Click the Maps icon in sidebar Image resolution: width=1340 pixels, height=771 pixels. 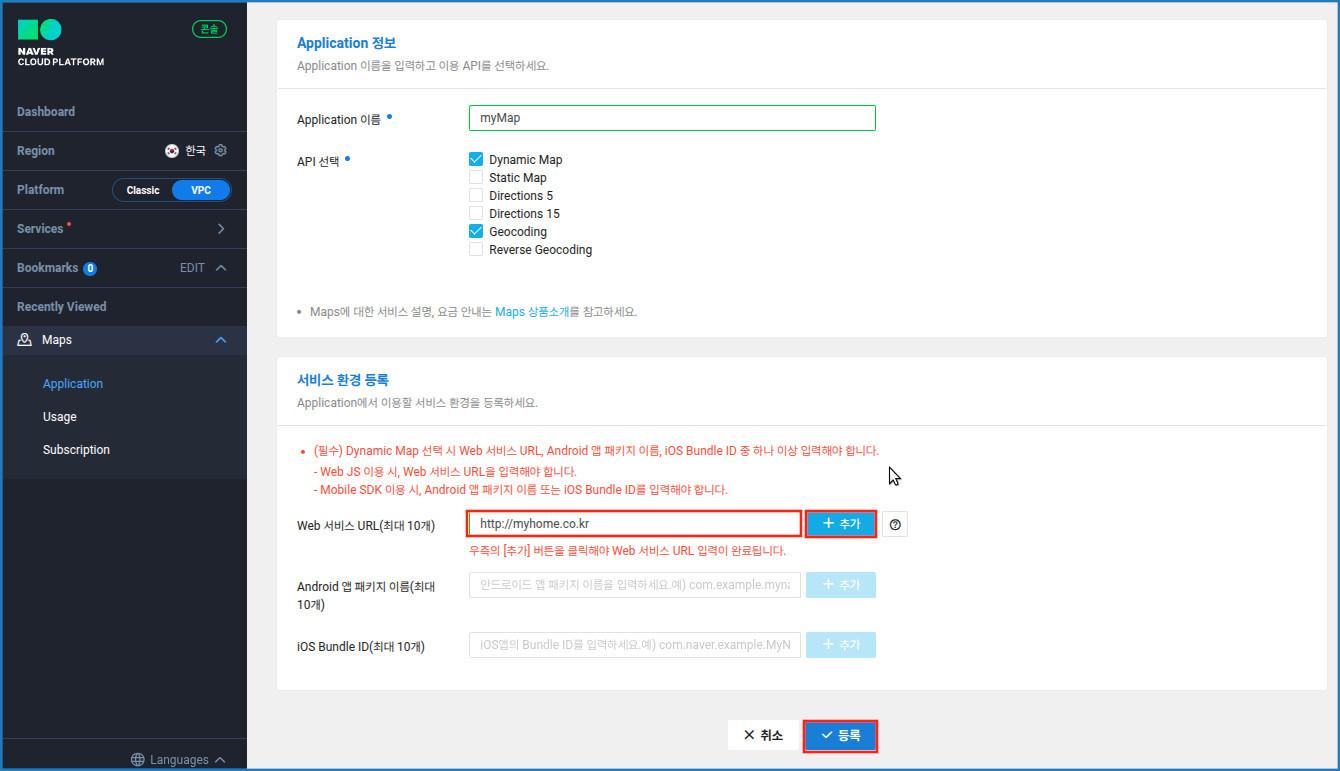click(25, 340)
